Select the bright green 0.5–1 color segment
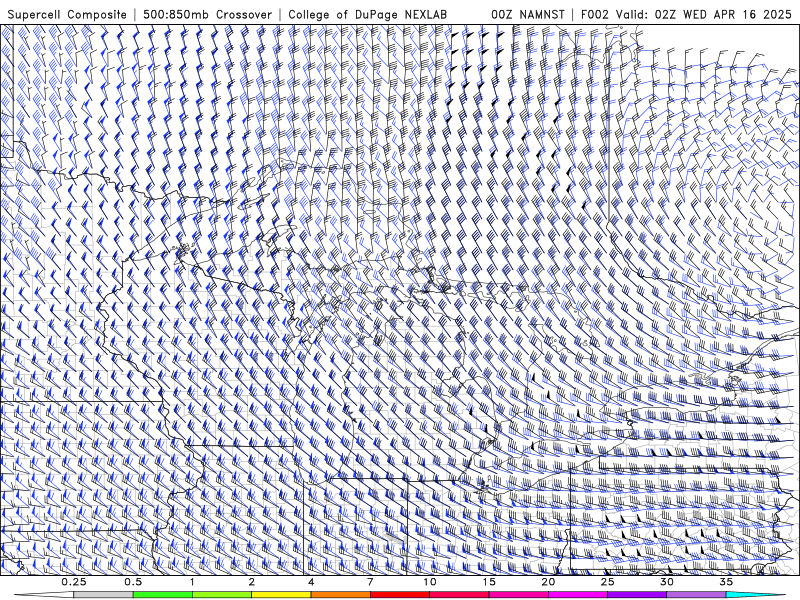 163,595
